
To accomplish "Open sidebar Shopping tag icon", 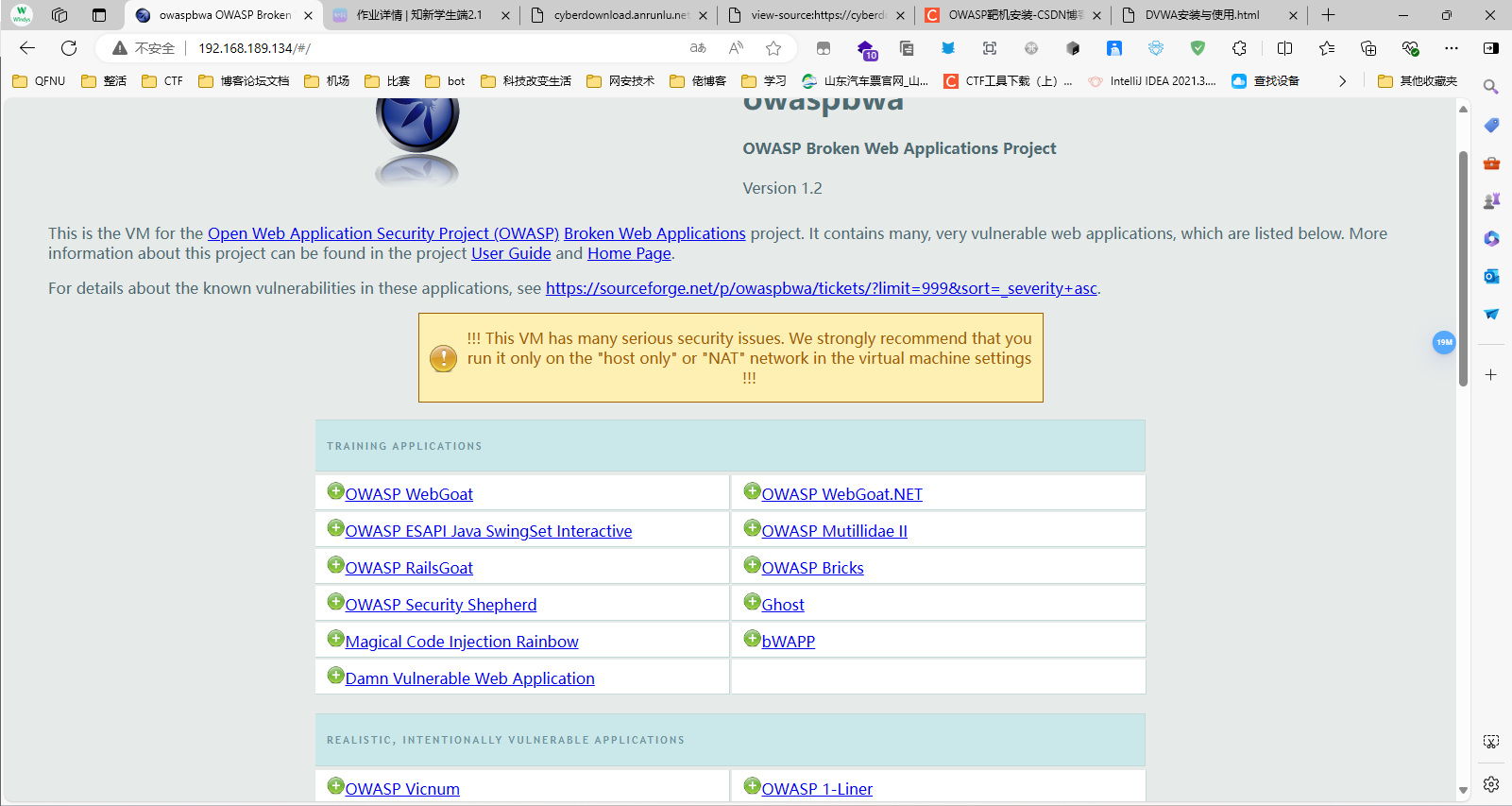I will tap(1491, 126).
